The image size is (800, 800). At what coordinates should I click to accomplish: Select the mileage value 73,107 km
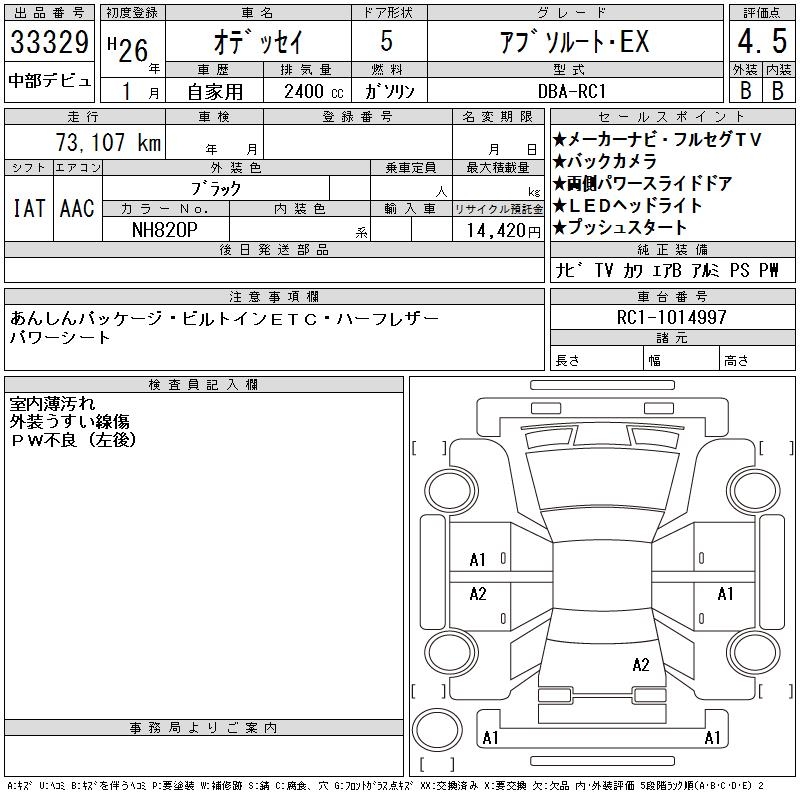(108, 142)
